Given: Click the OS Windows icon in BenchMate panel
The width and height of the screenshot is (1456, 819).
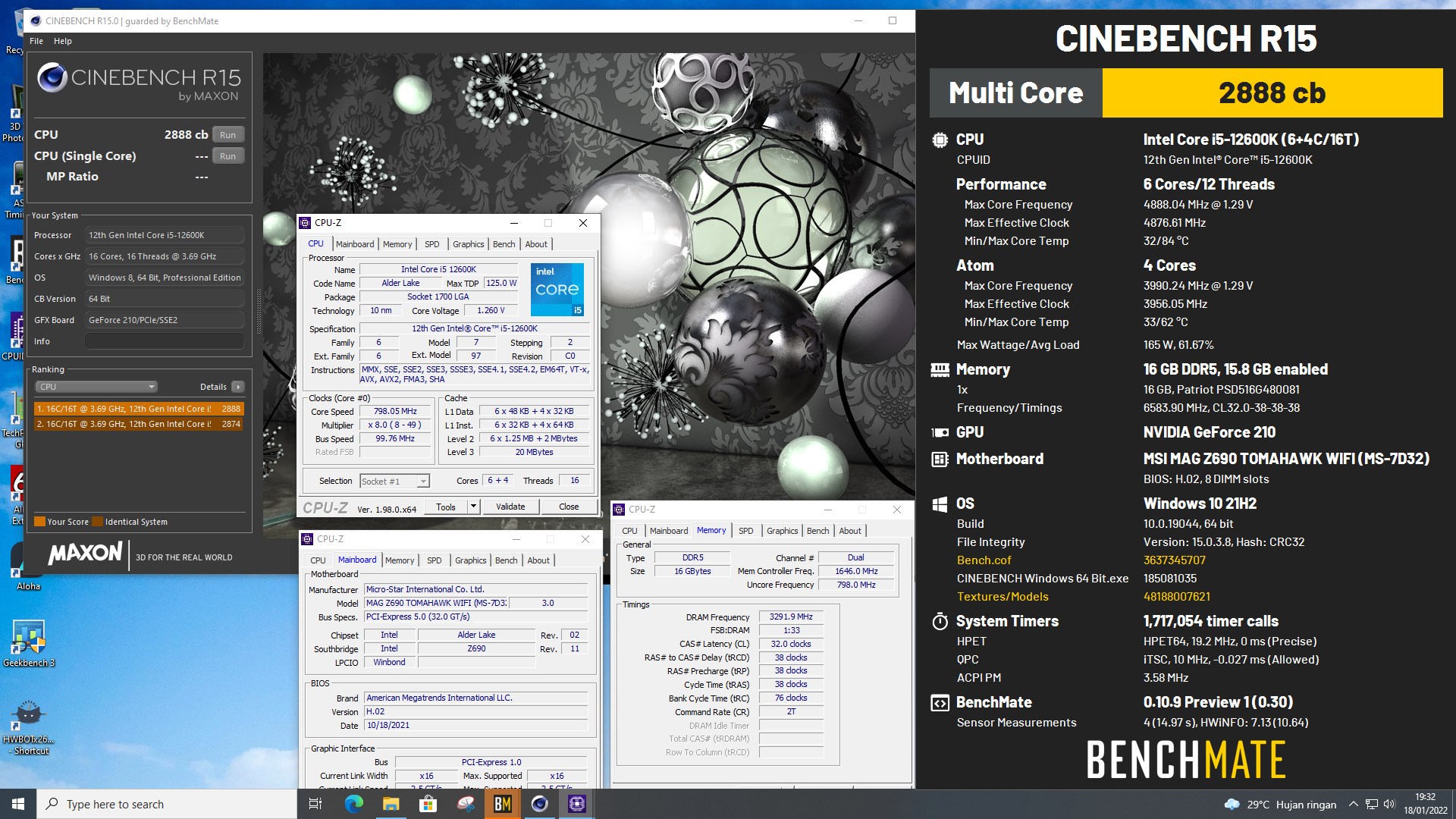Looking at the screenshot, I should point(940,504).
